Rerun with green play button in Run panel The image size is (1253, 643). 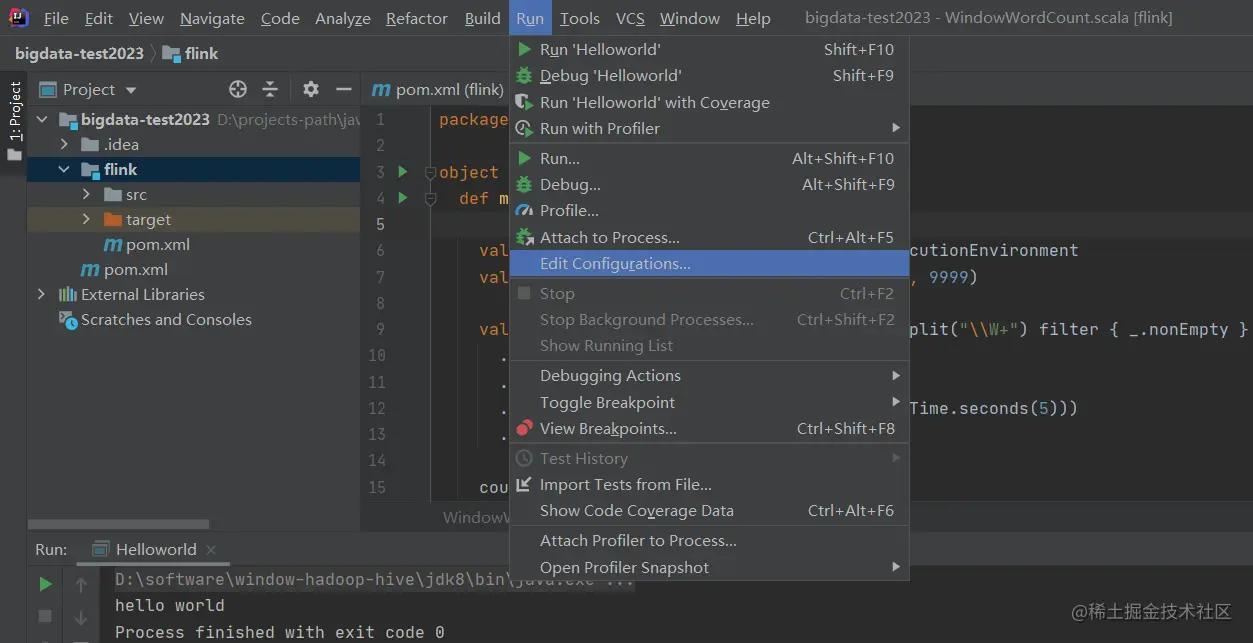tap(45, 584)
